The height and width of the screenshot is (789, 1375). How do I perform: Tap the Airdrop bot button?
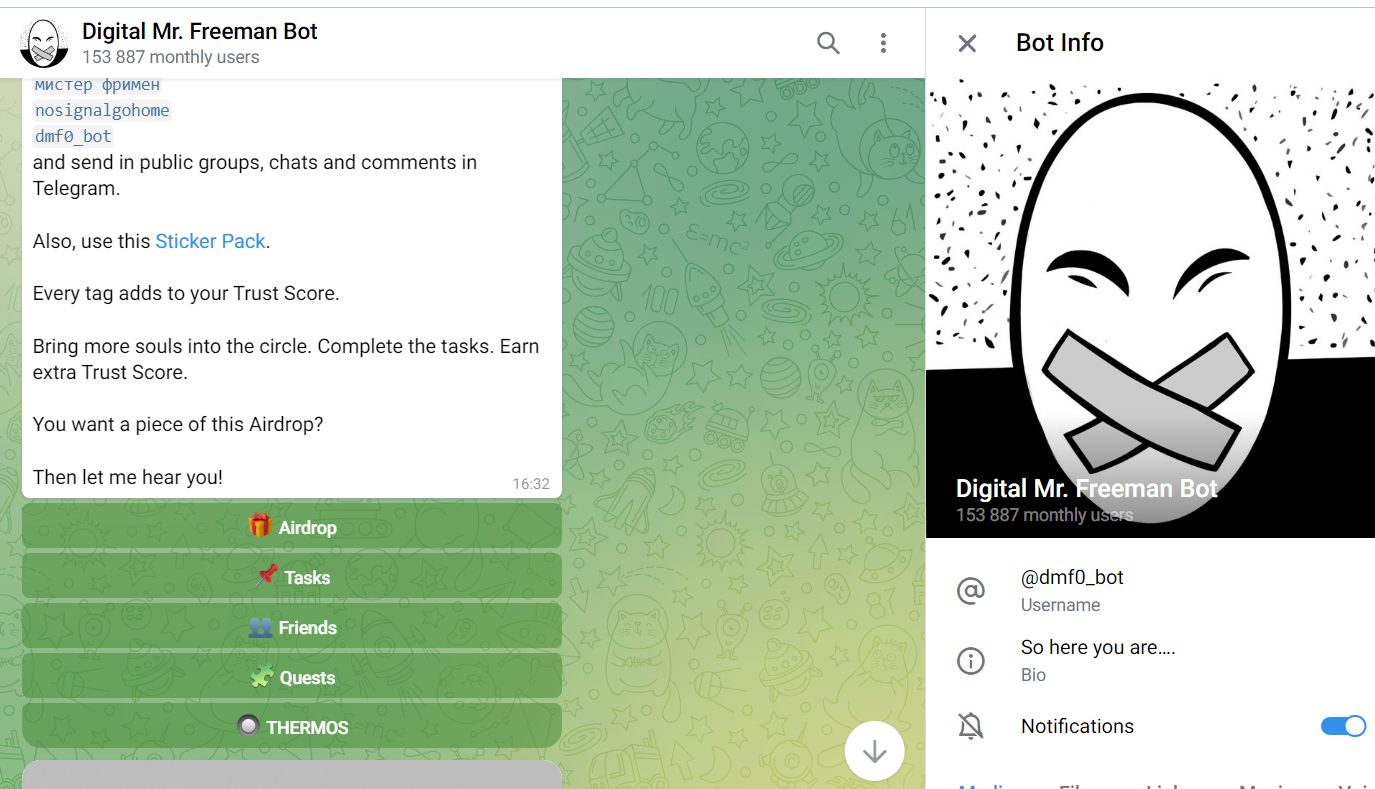pyautogui.click(x=292, y=527)
